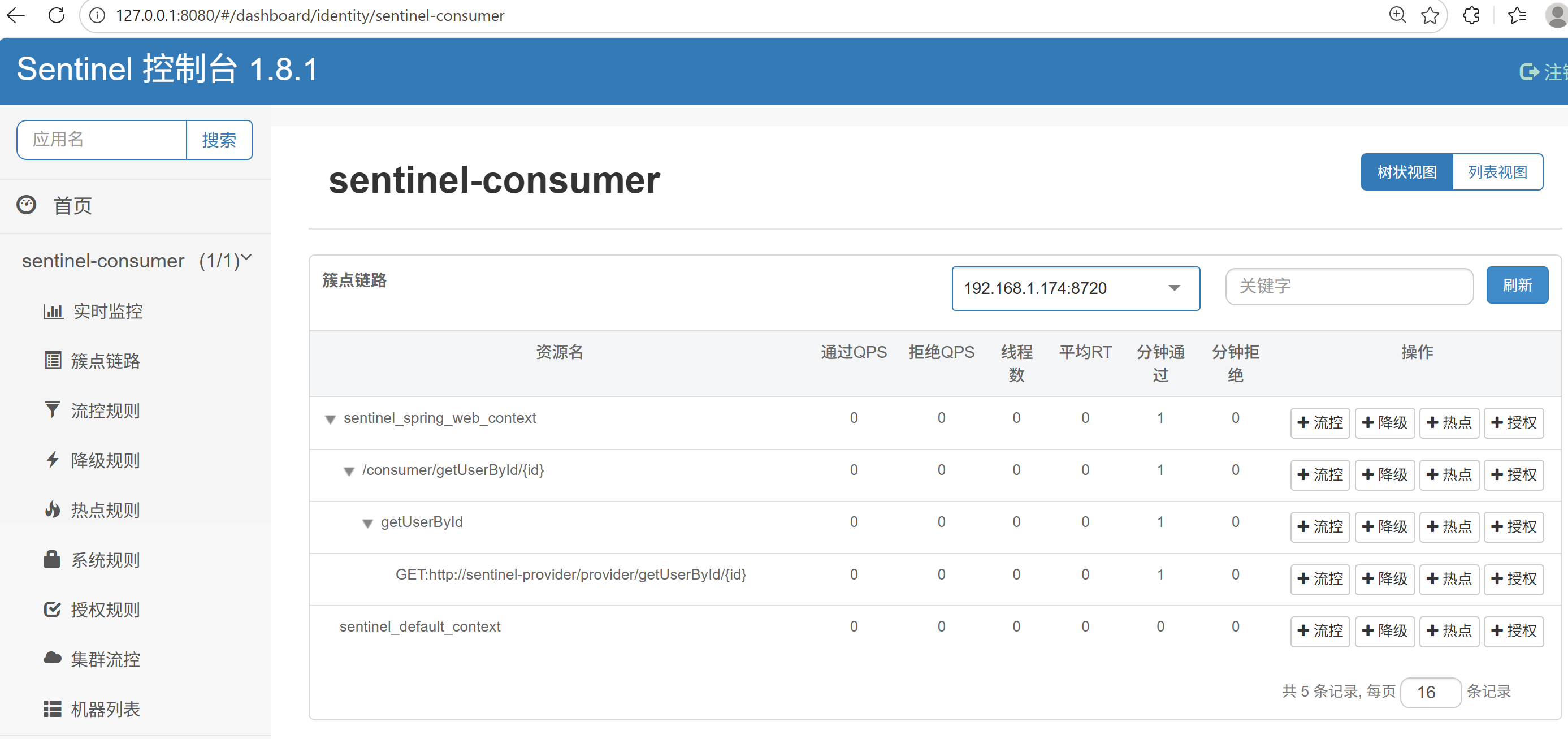Open 授权规则 in the sidebar
Viewport: 1568px width, 739px height.
click(x=105, y=610)
